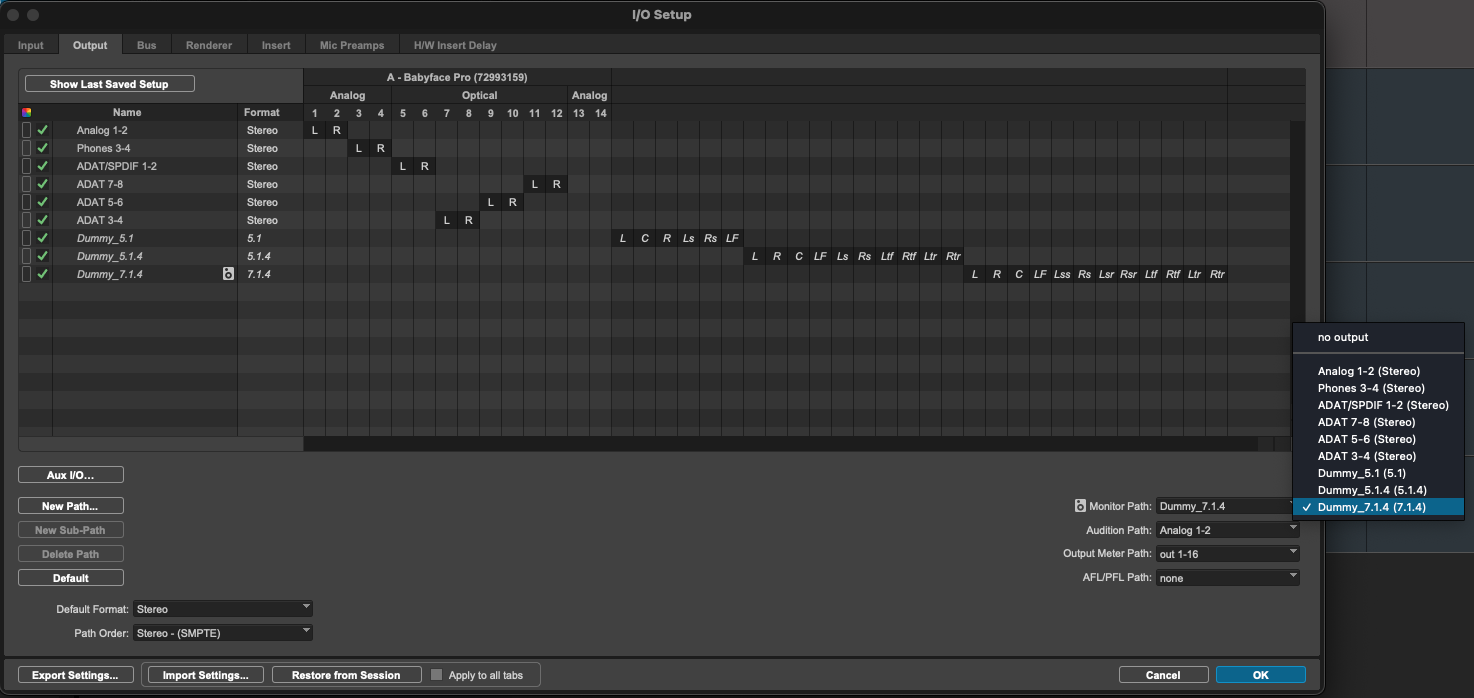This screenshot has height=698, width=1474.
Task: Open the Path Order dropdown
Action: (223, 633)
